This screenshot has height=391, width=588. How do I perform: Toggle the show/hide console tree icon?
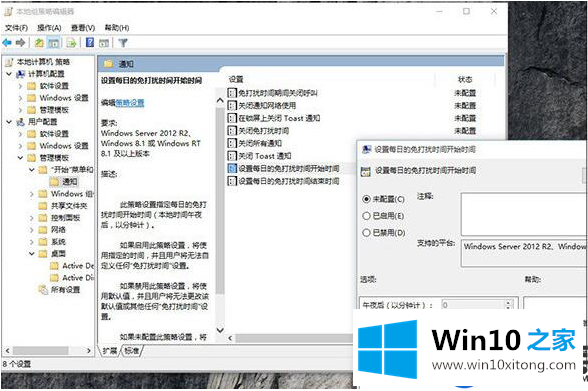point(54,43)
